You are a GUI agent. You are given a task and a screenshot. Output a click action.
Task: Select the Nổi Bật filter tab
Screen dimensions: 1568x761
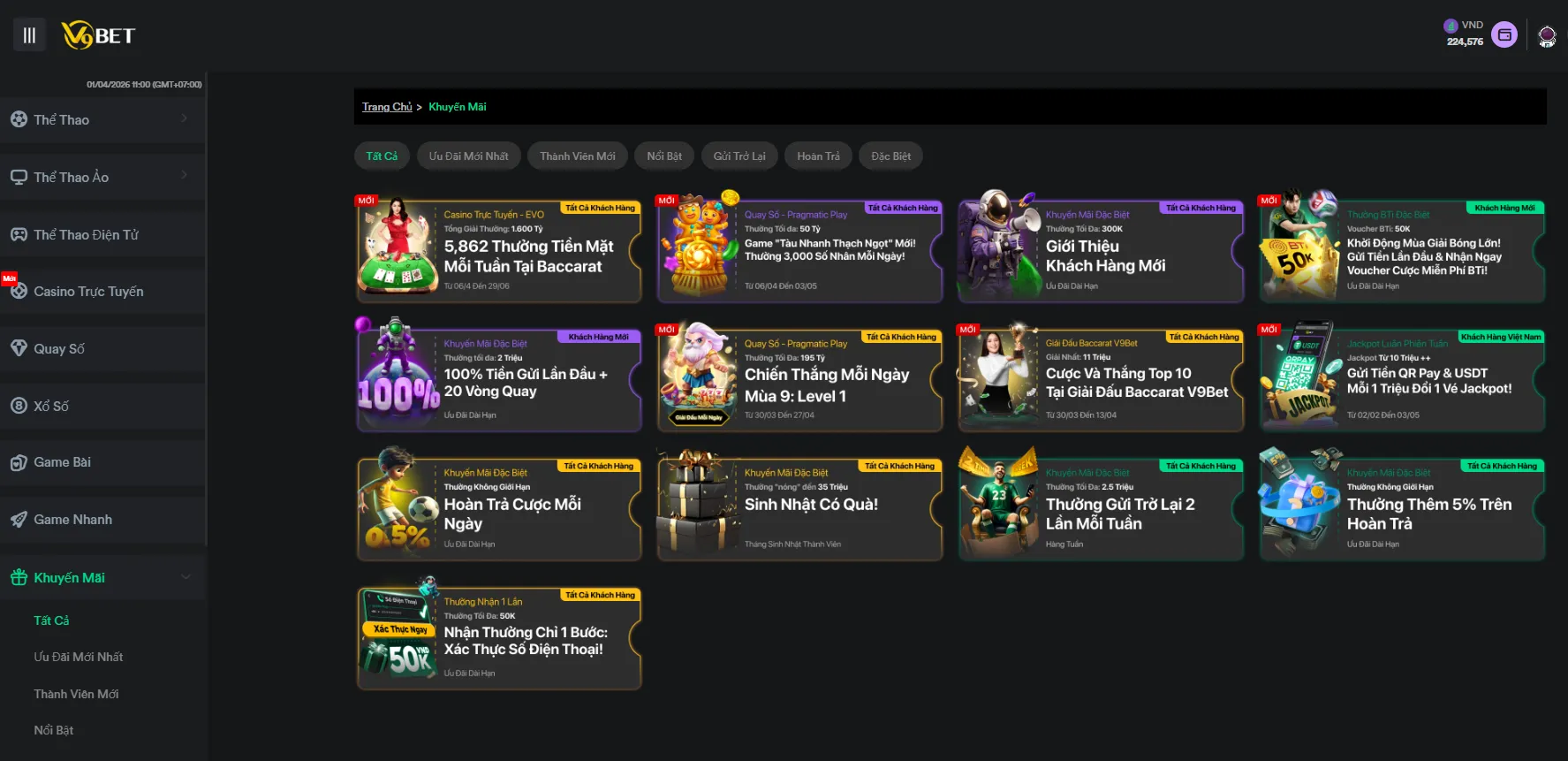664,156
